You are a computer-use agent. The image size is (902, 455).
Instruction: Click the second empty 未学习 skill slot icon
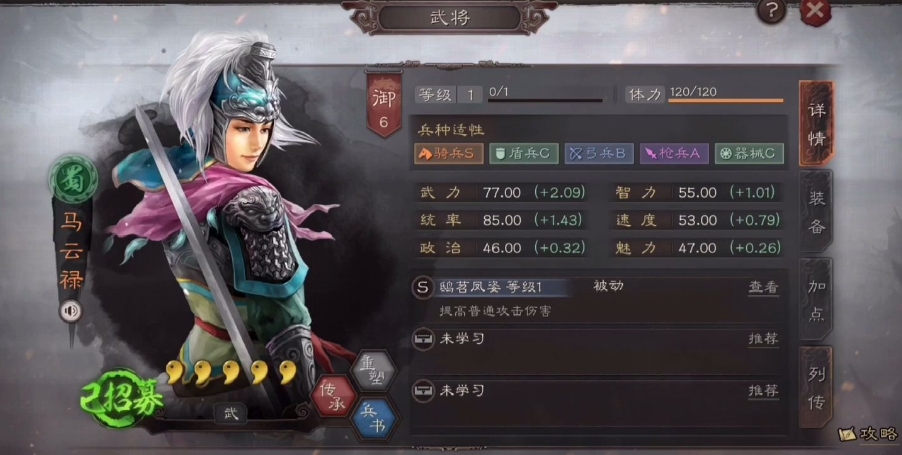point(423,391)
